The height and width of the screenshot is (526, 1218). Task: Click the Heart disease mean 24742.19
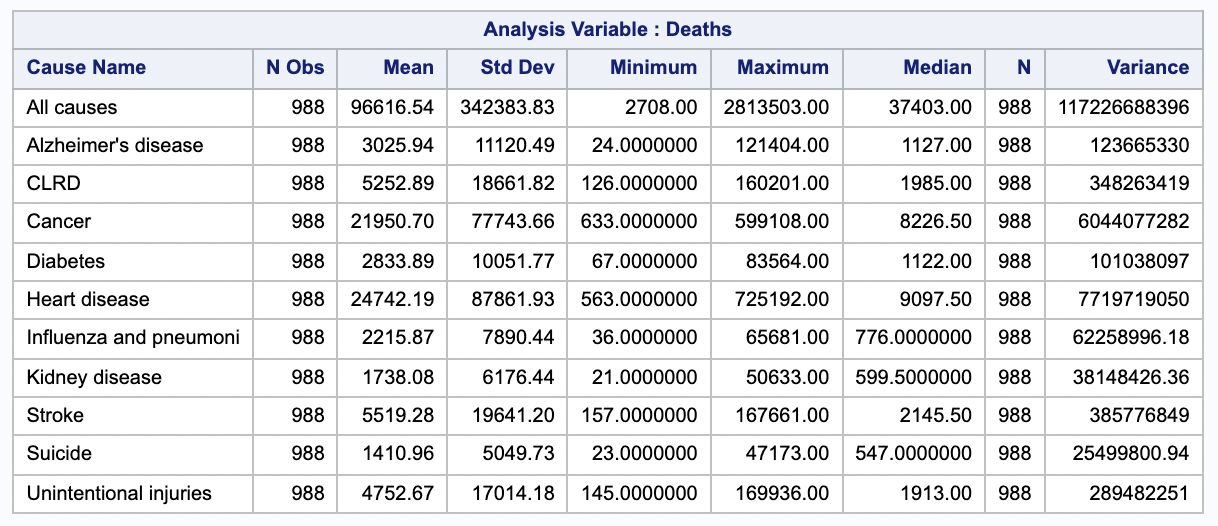point(393,299)
